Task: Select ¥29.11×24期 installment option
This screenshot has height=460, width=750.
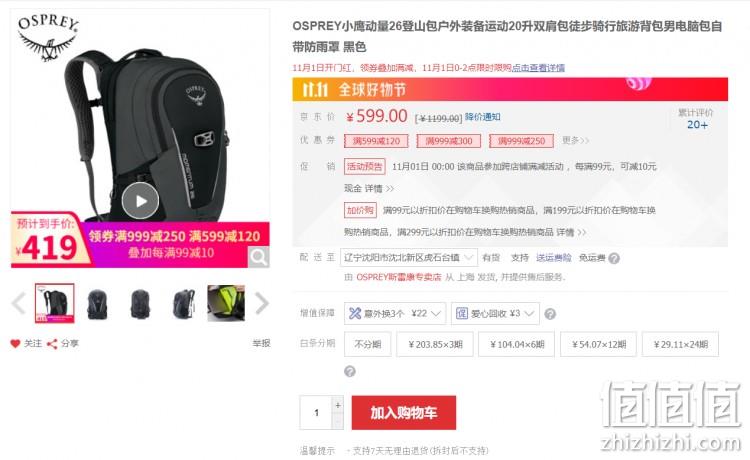Action: 680,344
